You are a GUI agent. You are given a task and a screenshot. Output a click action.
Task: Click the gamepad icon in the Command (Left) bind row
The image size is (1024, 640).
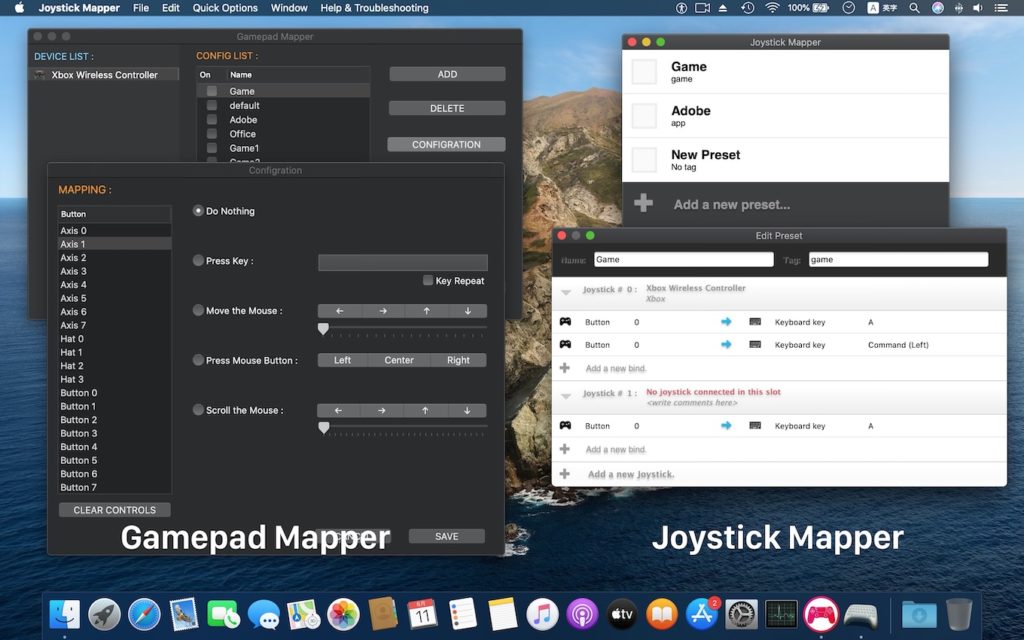[x=565, y=345]
